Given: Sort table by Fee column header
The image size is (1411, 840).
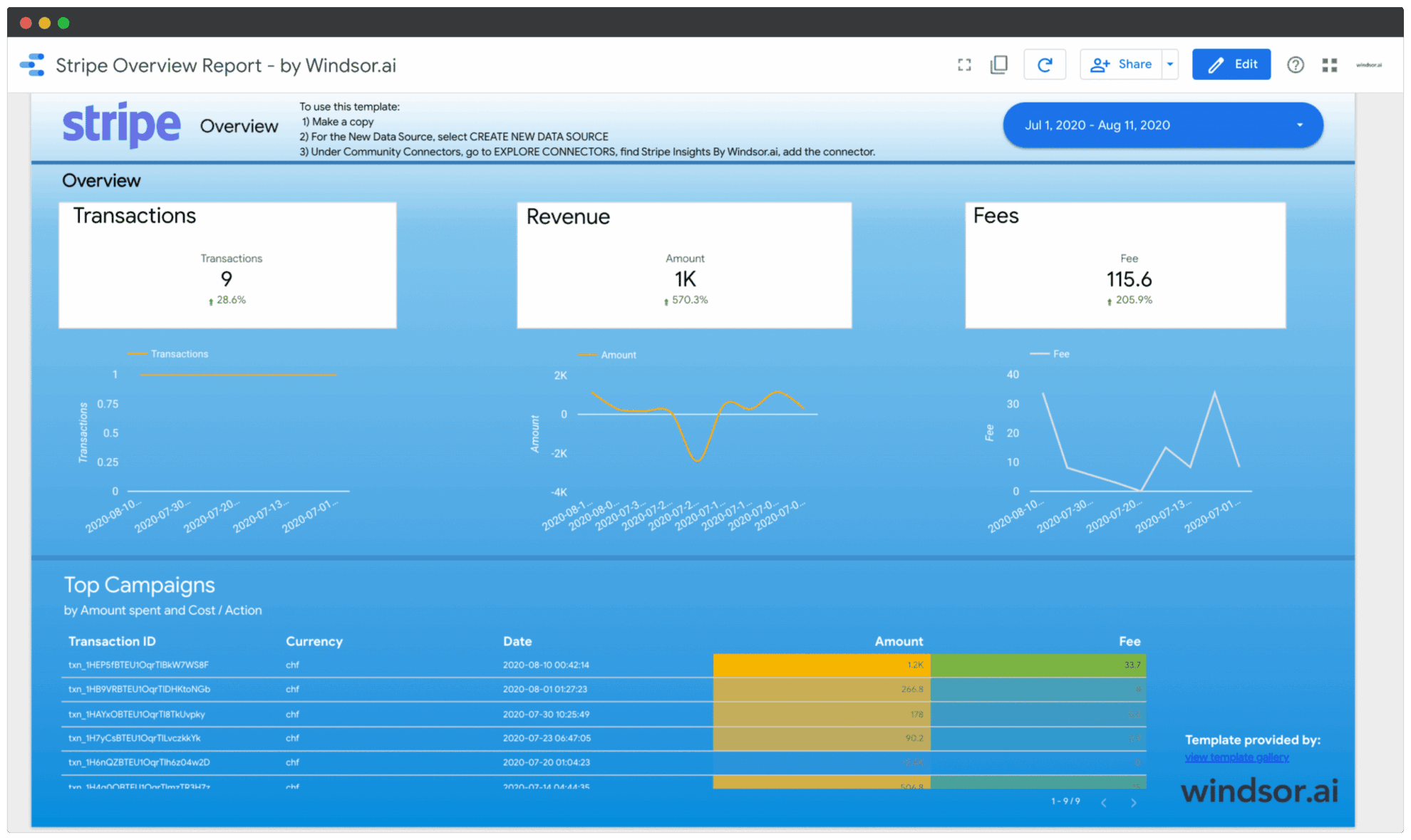Looking at the screenshot, I should coord(1130,641).
